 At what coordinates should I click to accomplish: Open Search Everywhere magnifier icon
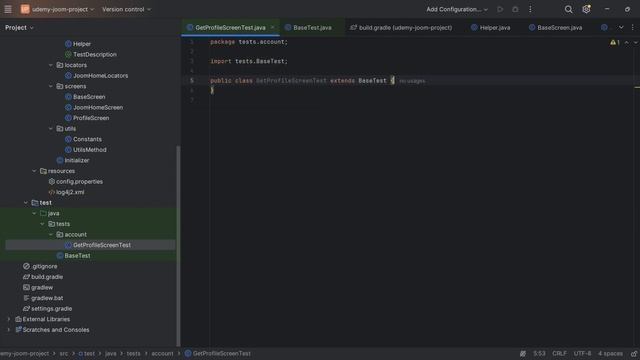point(568,9)
